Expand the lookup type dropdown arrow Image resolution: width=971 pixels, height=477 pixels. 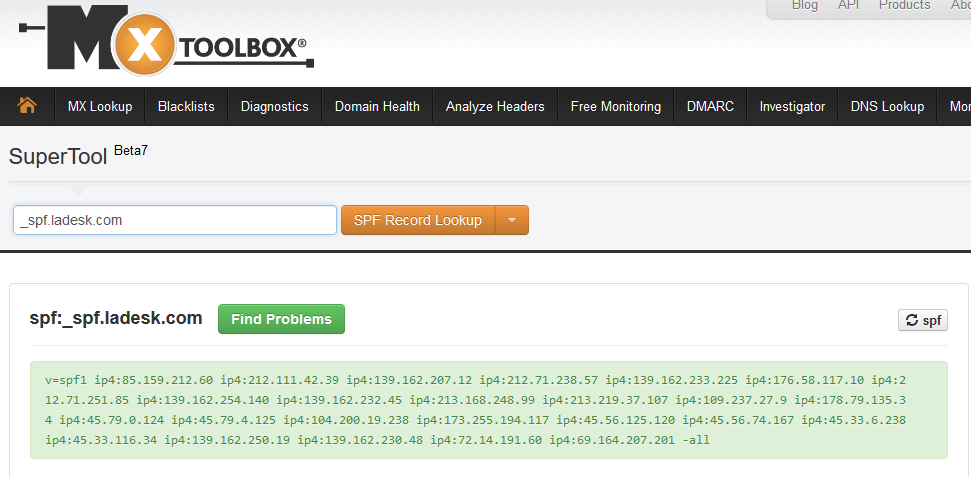pyautogui.click(x=512, y=220)
